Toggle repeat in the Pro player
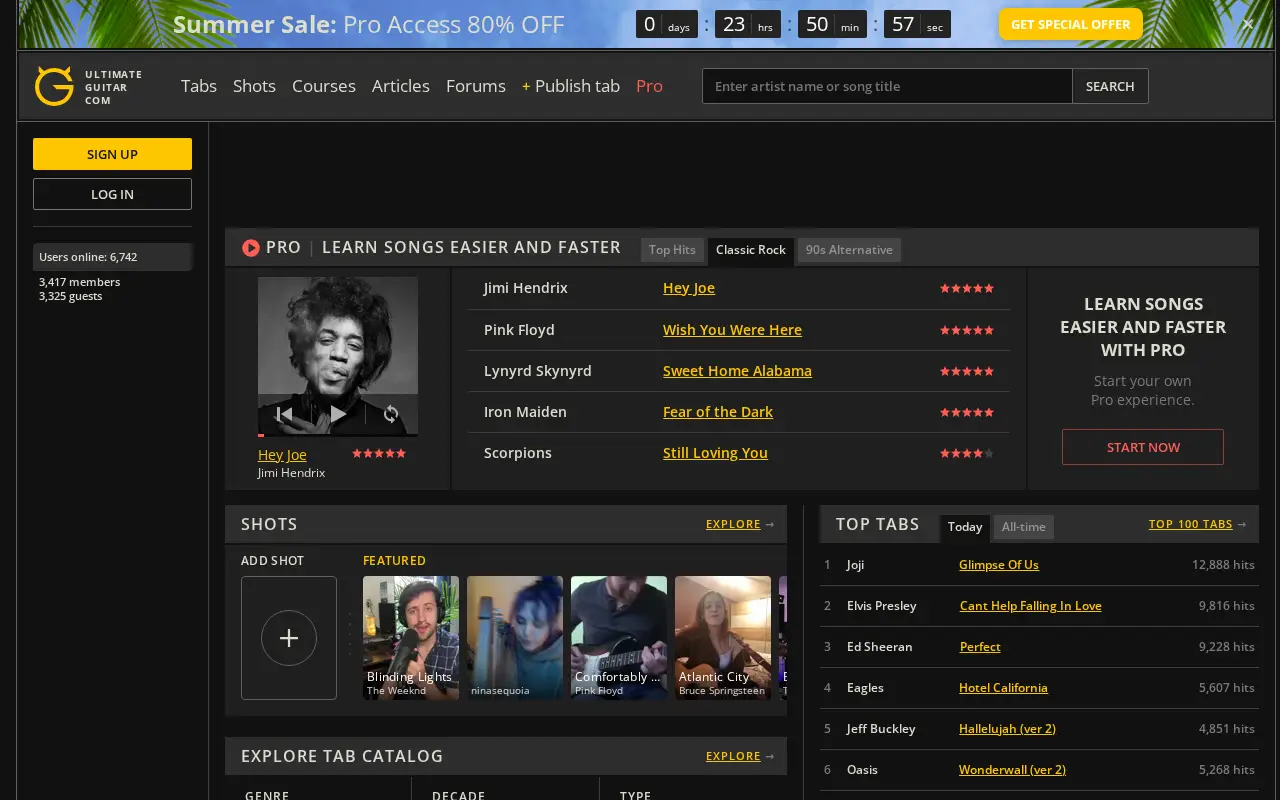1280x800 pixels. 391,413
